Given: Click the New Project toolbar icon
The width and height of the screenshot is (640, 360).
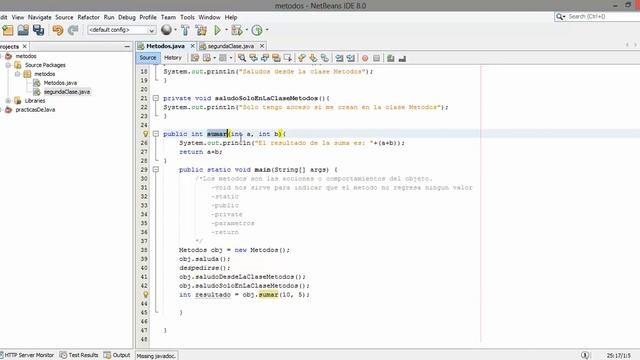Looking at the screenshot, I should point(8,30).
